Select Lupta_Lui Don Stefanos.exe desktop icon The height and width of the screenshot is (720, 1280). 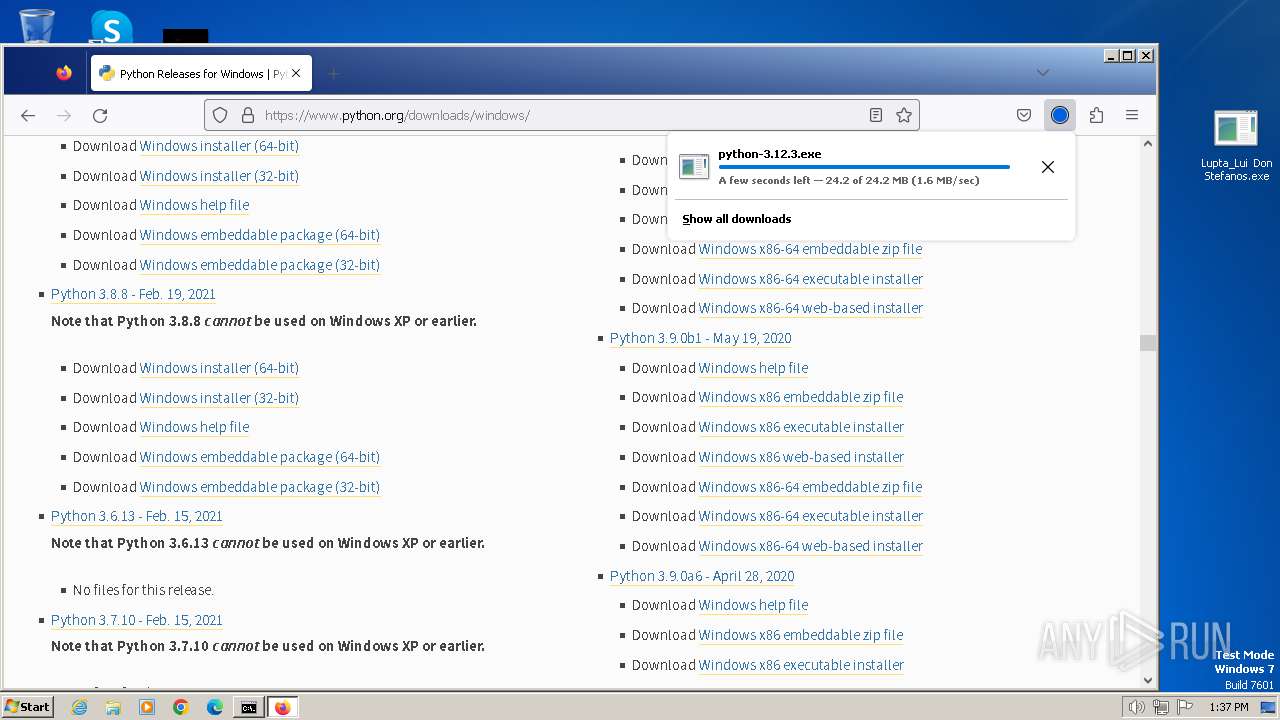coord(1236,146)
